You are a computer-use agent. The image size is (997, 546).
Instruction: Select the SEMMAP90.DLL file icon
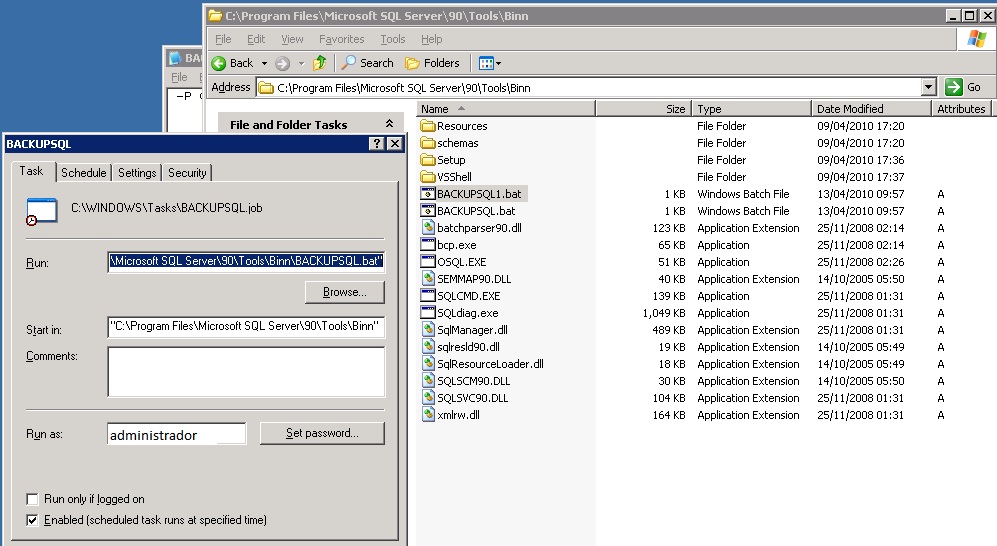[428, 279]
